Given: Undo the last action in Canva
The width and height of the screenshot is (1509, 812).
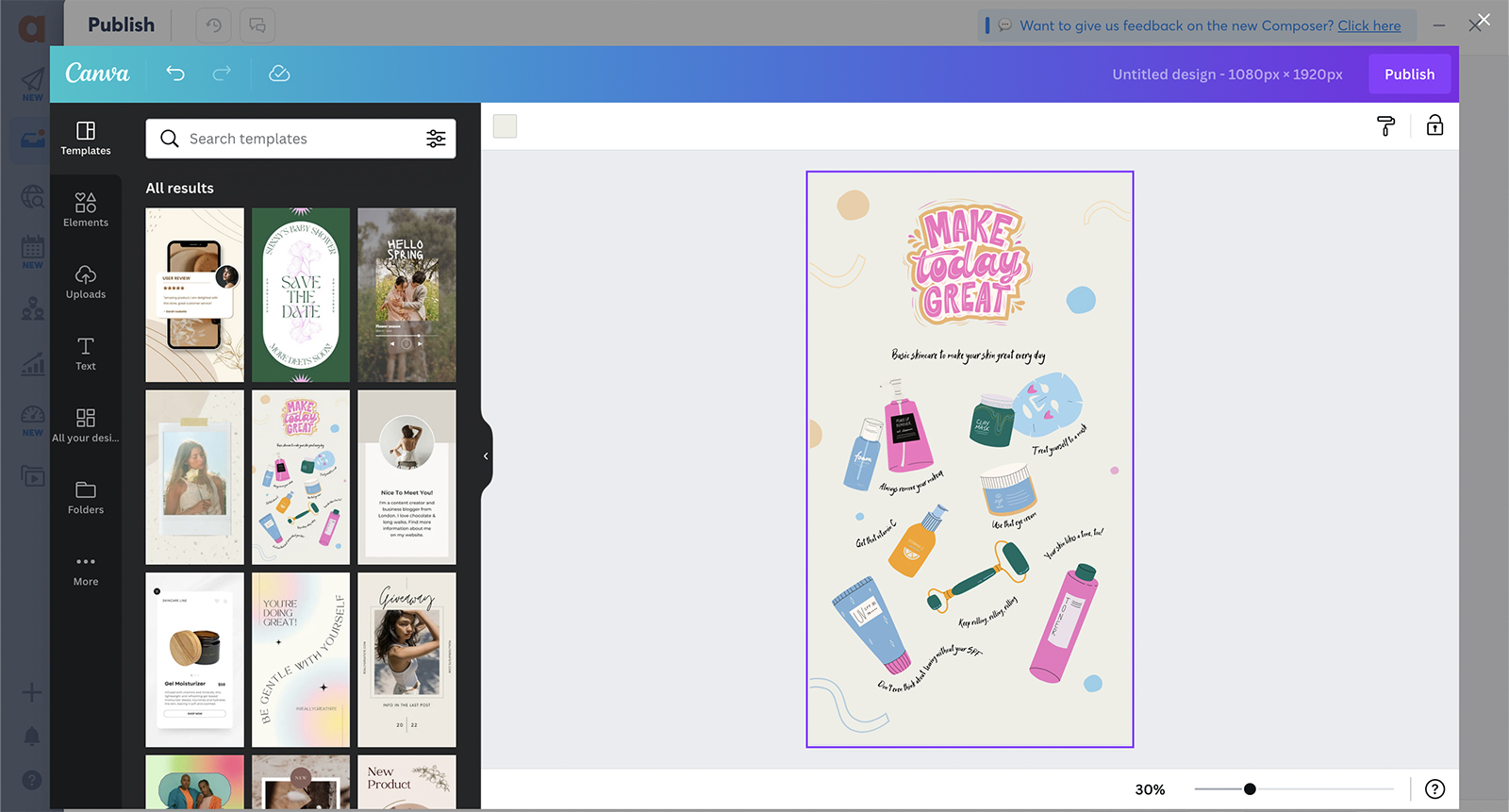Looking at the screenshot, I should pyautogui.click(x=175, y=74).
